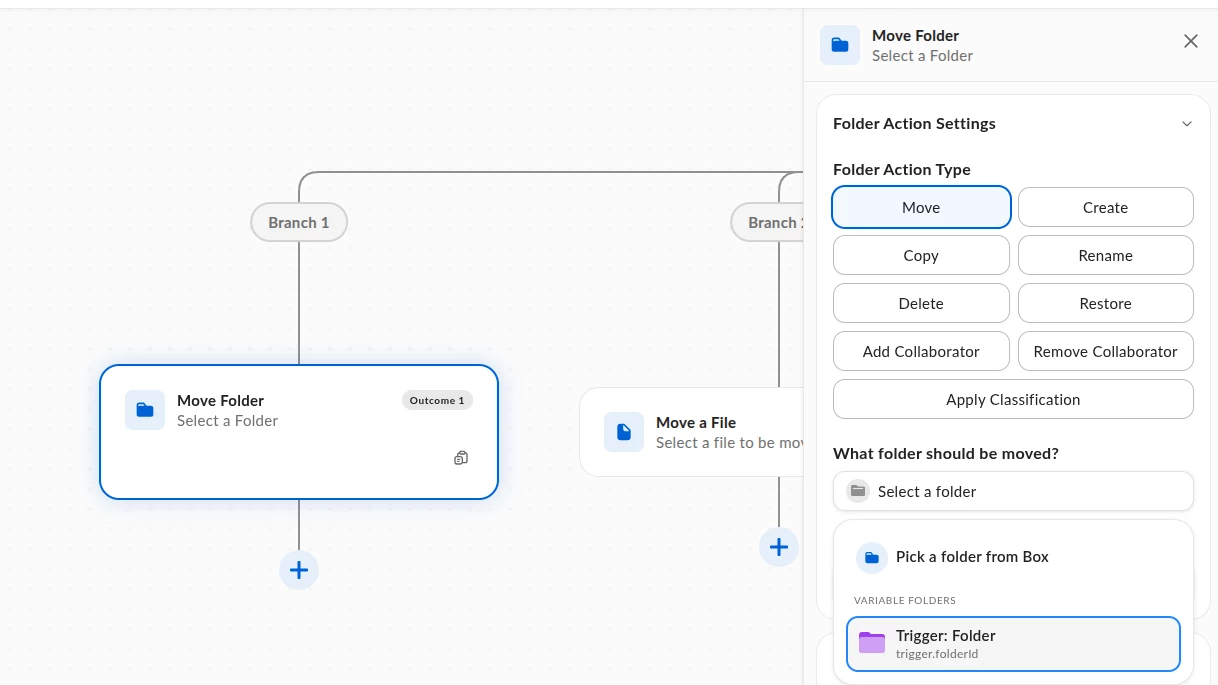Image resolution: width=1218 pixels, height=685 pixels.
Task: Click the Branch 1 label
Action: (x=299, y=222)
